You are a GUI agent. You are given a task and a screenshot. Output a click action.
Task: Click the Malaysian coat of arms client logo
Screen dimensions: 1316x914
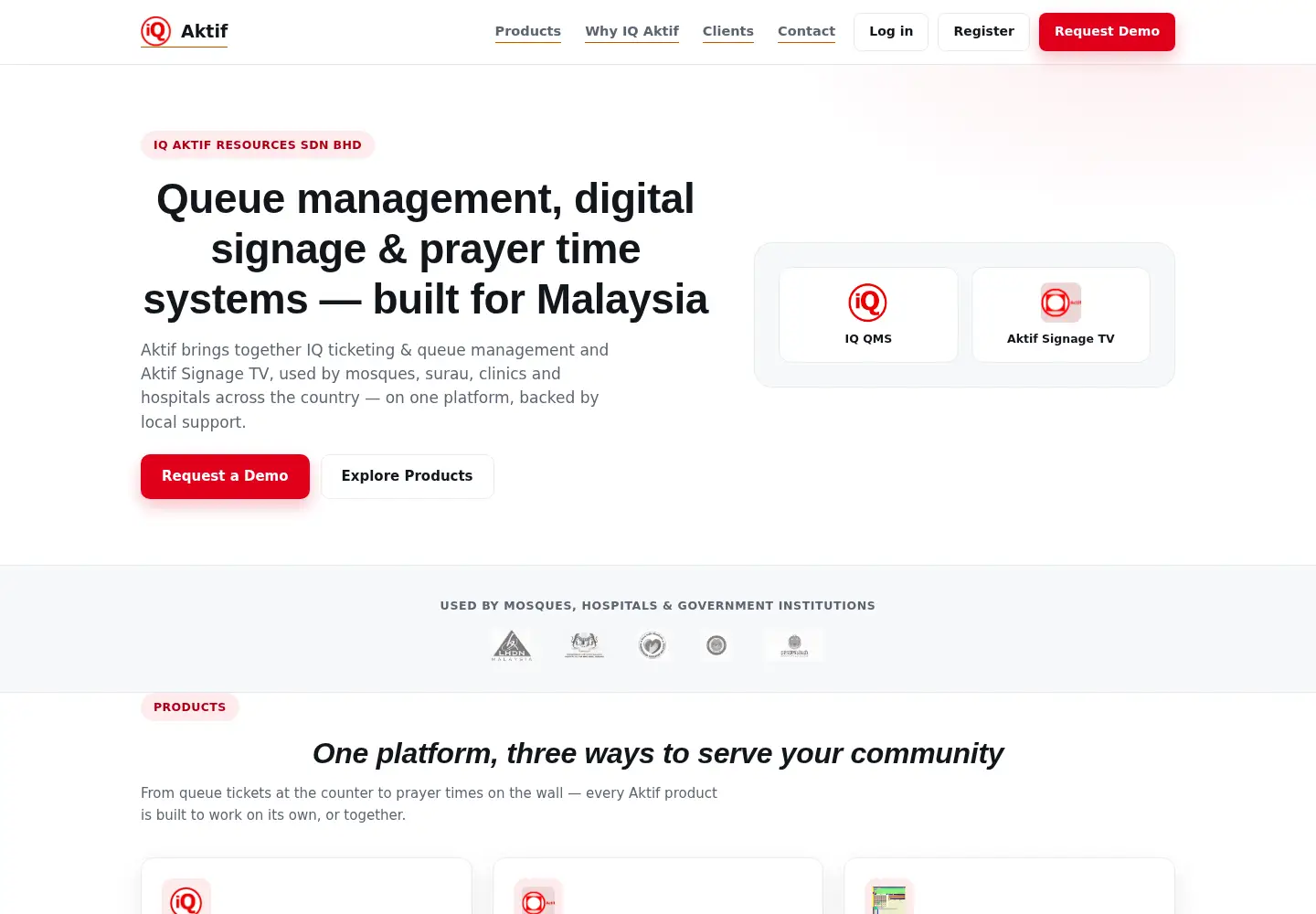click(584, 645)
